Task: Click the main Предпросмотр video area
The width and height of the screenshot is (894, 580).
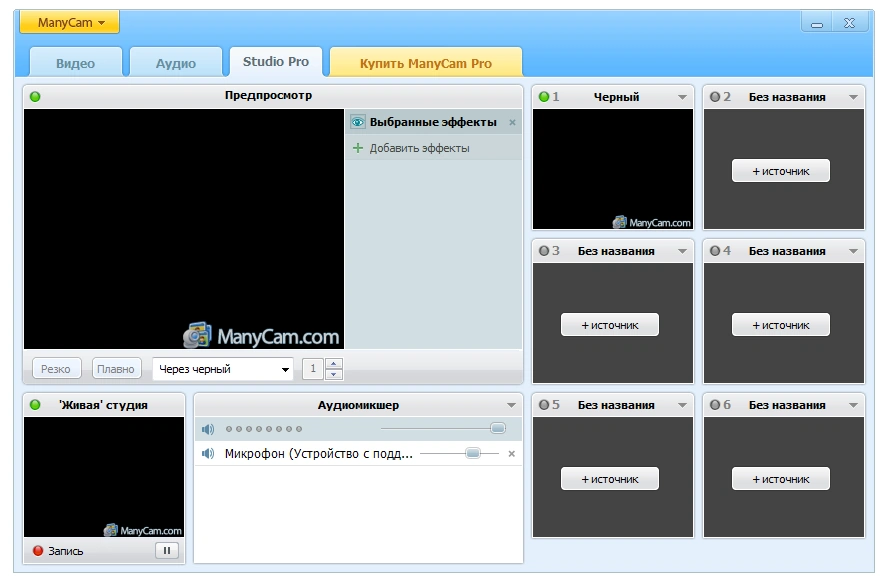Action: 184,229
